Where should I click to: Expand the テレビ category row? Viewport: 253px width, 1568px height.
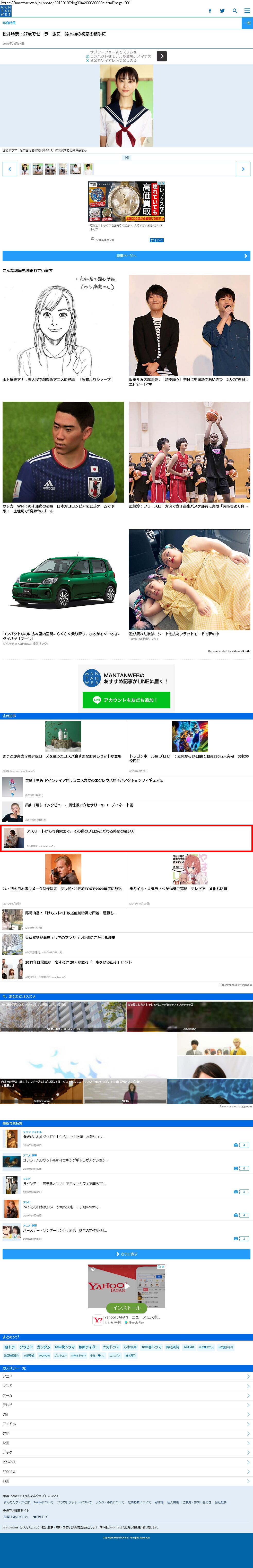coord(126,1405)
